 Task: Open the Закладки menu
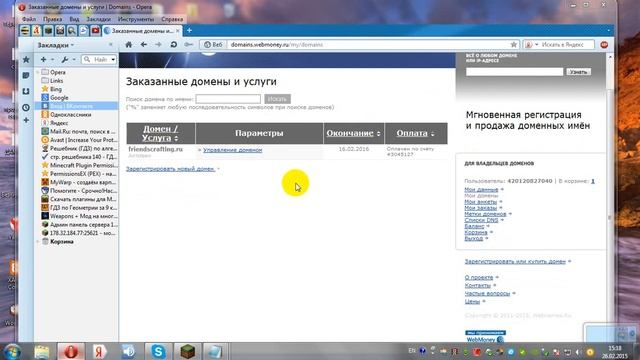pyautogui.click(x=98, y=19)
